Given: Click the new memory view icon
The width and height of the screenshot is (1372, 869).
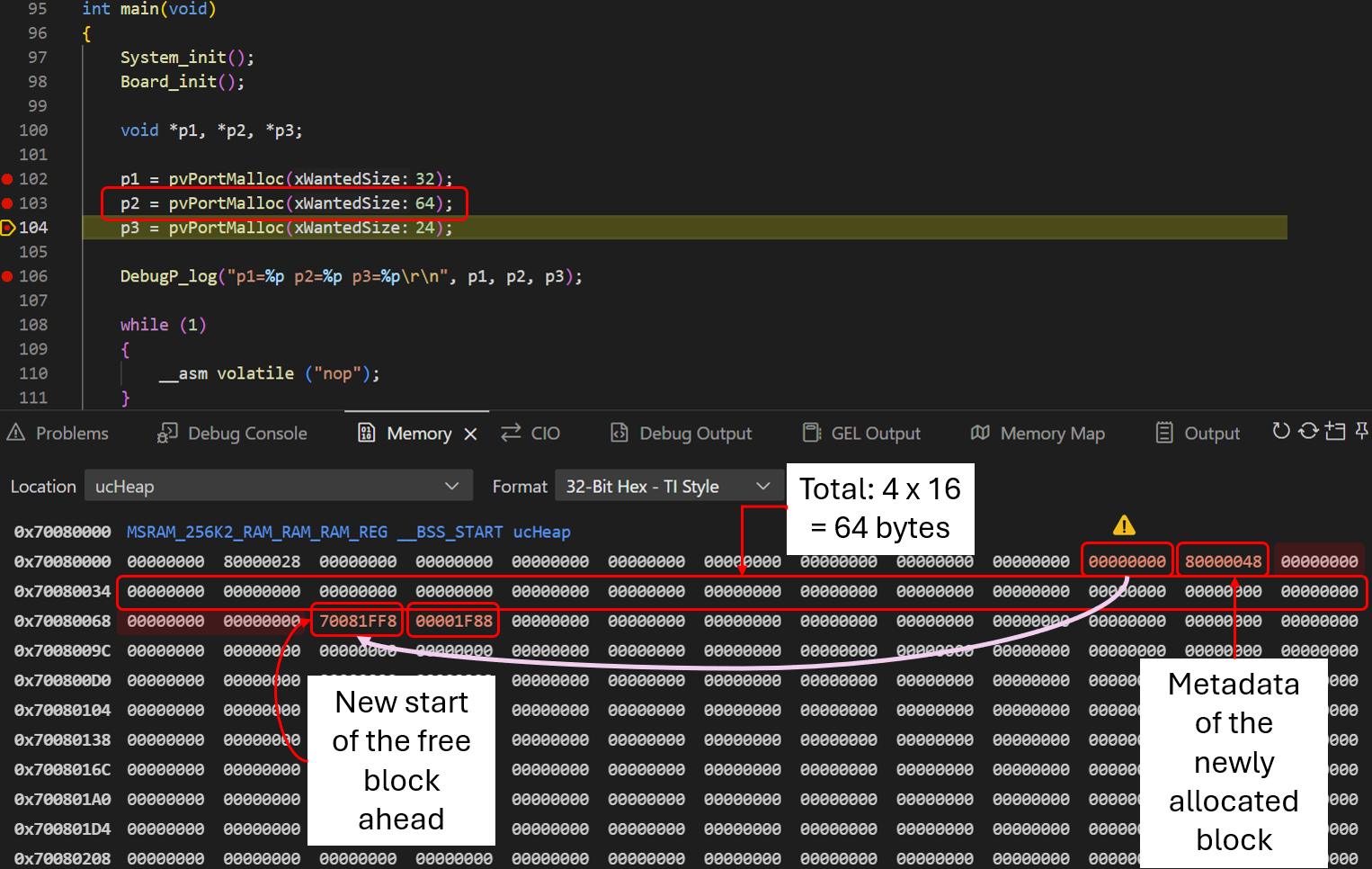Looking at the screenshot, I should coord(1335,432).
